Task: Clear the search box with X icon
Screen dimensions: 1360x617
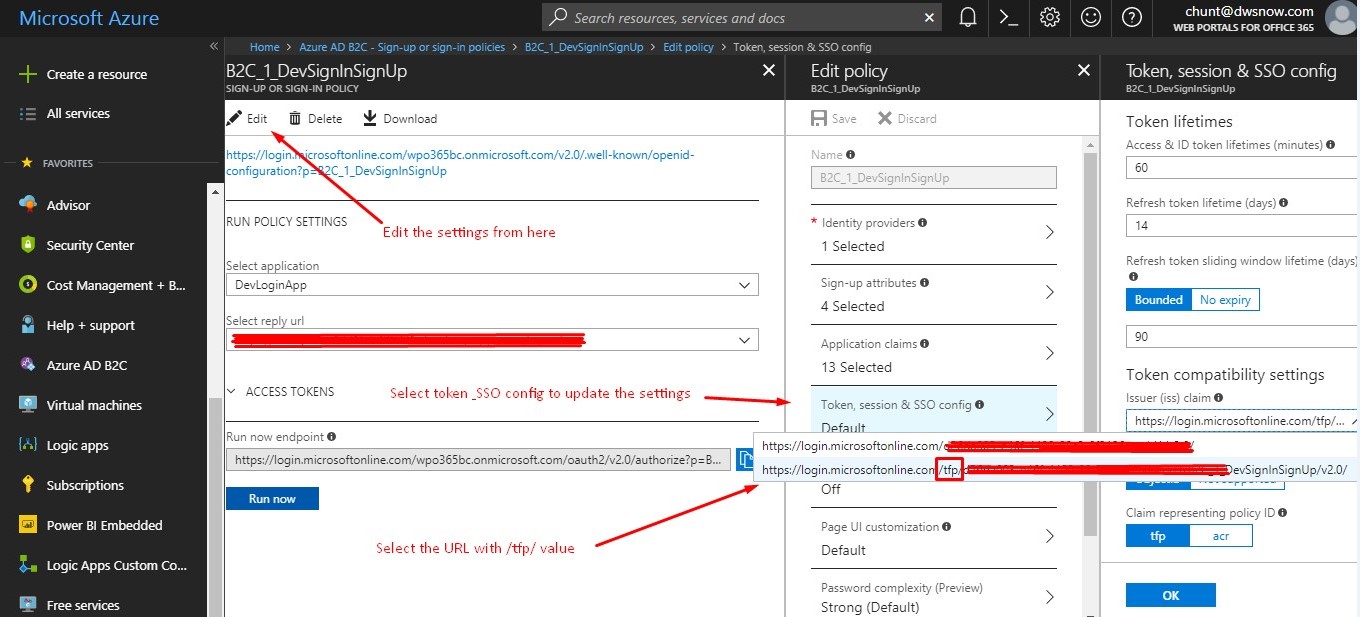Action: (929, 17)
